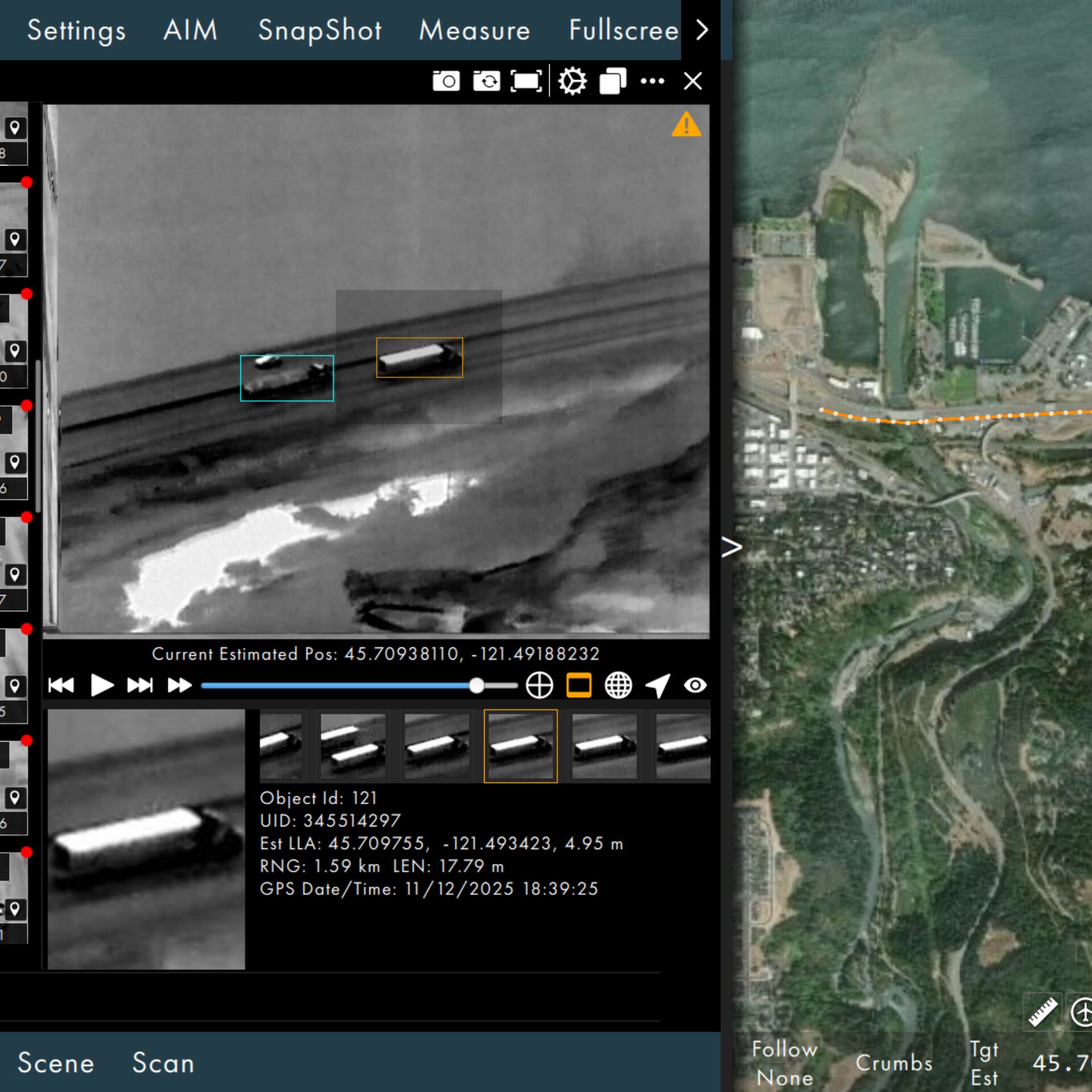Viewport: 1092px width, 1092px height.
Task: Click the video timeline slider handle
Action: point(477,685)
